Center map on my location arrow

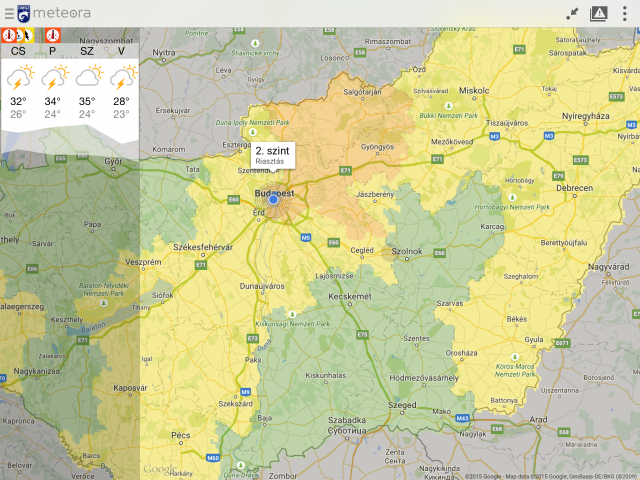(x=572, y=13)
